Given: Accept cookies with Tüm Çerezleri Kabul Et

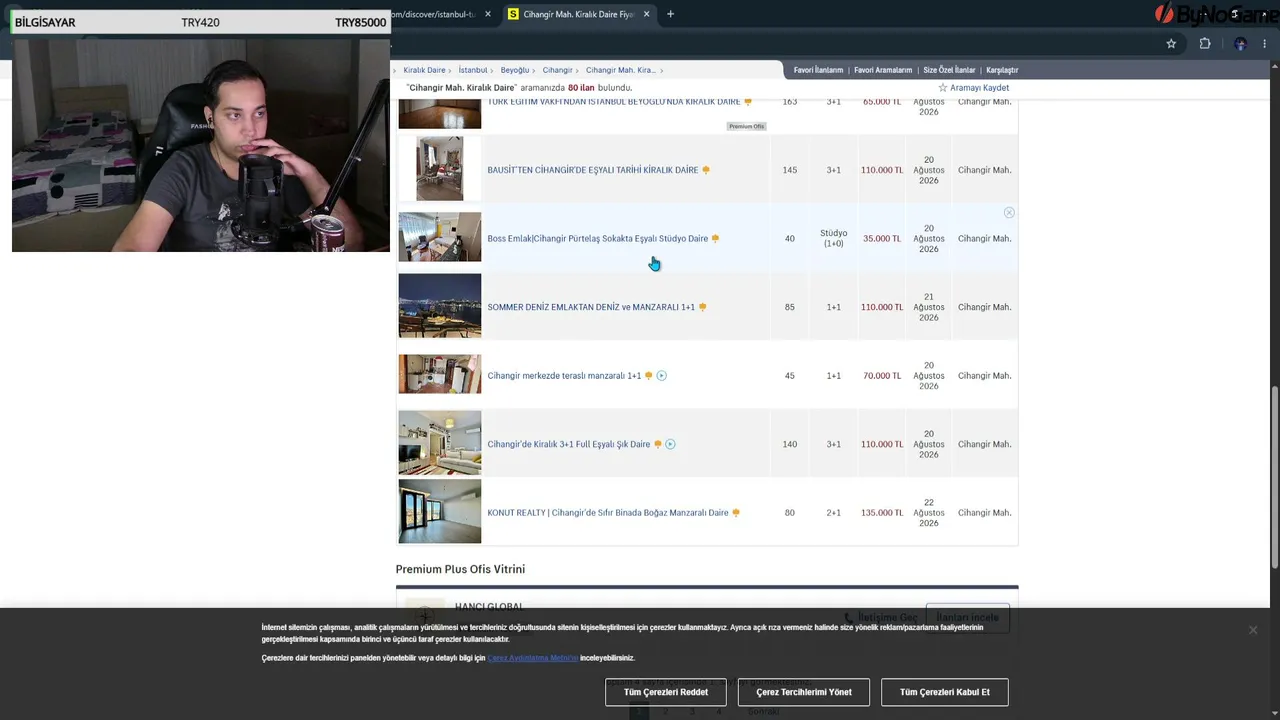Looking at the screenshot, I should click(x=945, y=692).
